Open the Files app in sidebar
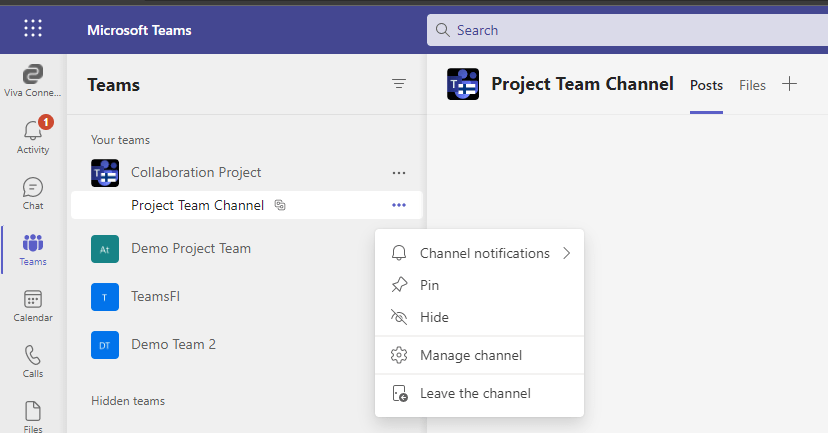Screen dimensions: 828x433 pos(33,415)
